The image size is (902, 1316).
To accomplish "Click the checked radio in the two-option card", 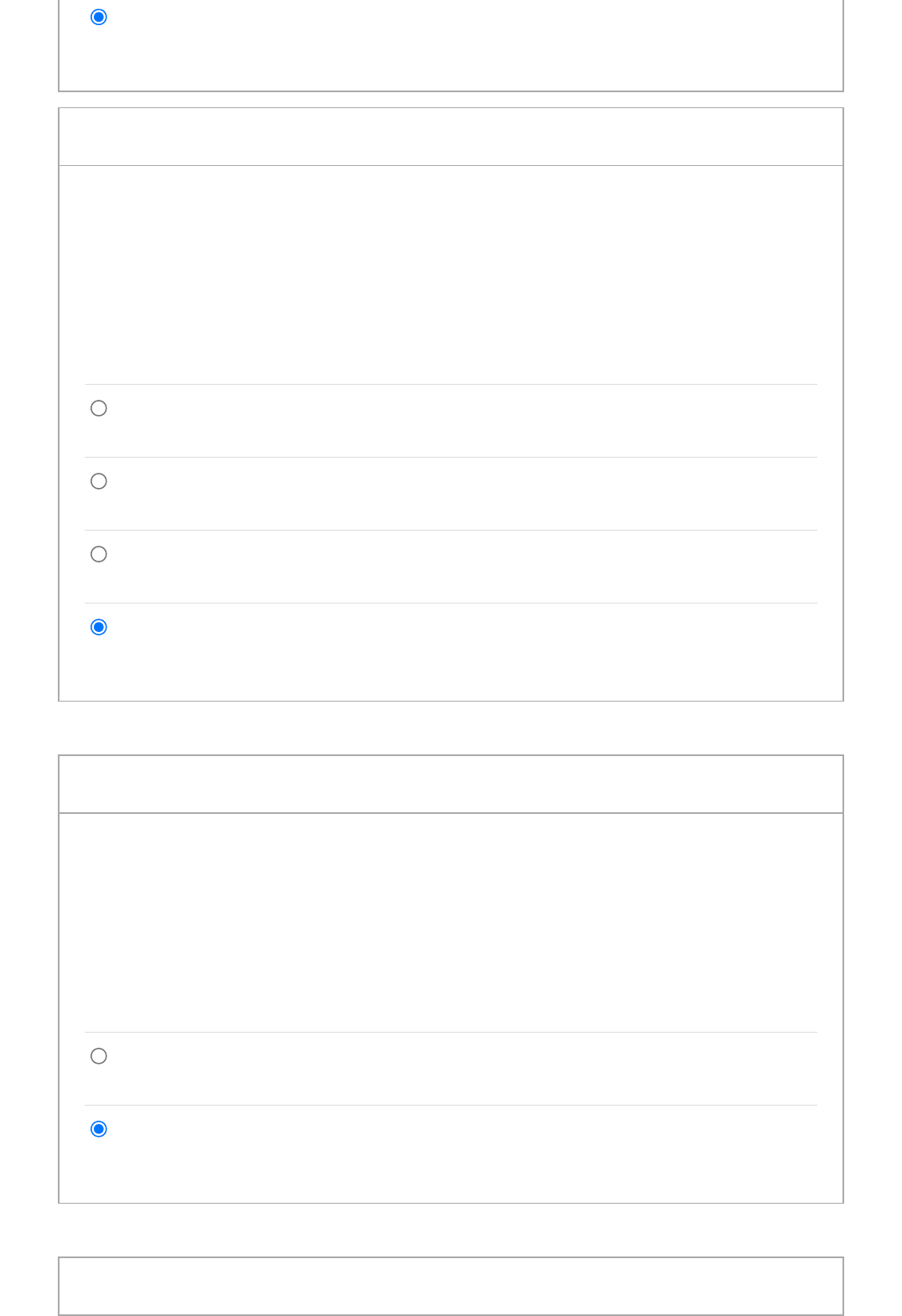I will [99, 1129].
